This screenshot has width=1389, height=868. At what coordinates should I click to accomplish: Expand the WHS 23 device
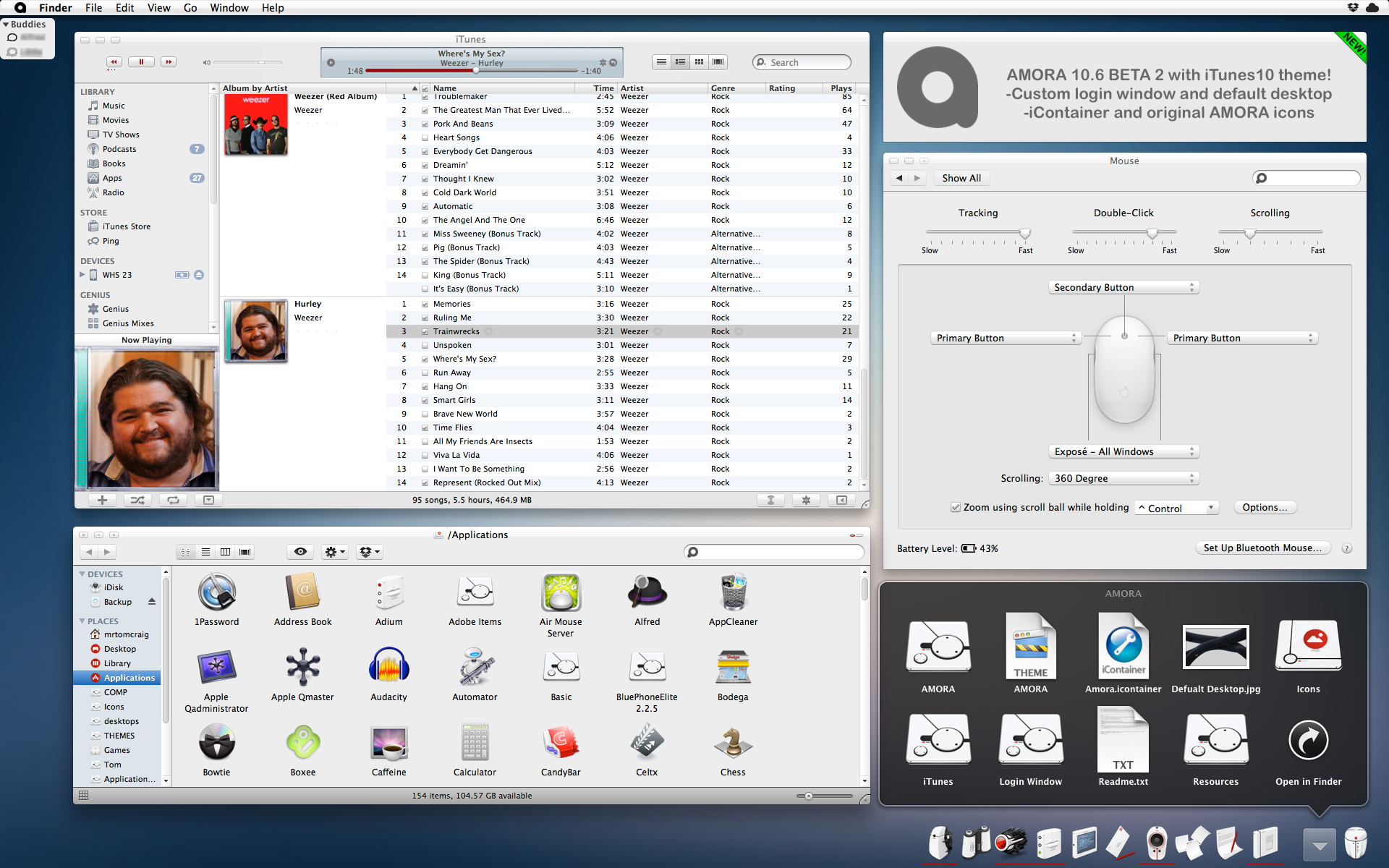pos(82,275)
